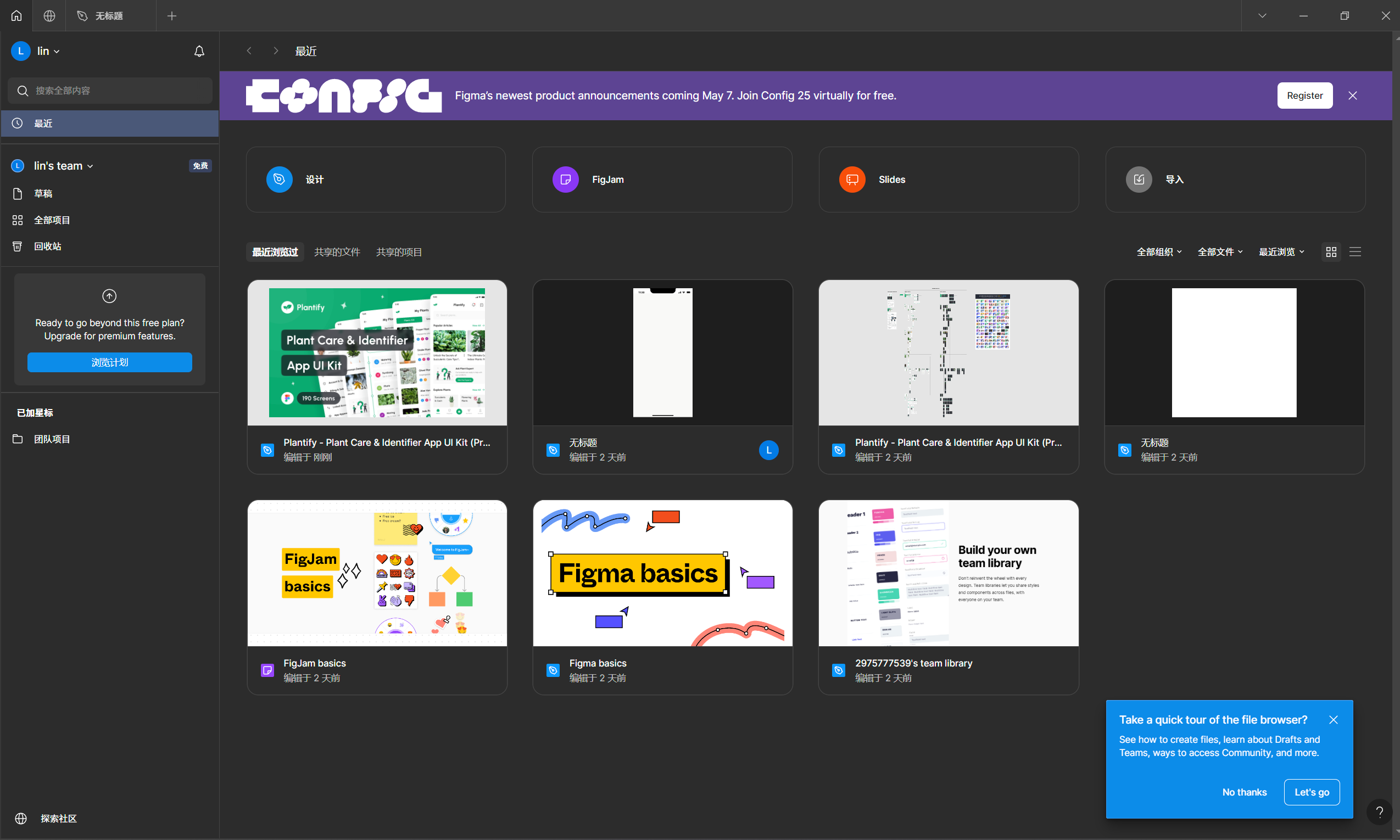
Task: Click the orange Slides icon
Action: click(x=851, y=180)
